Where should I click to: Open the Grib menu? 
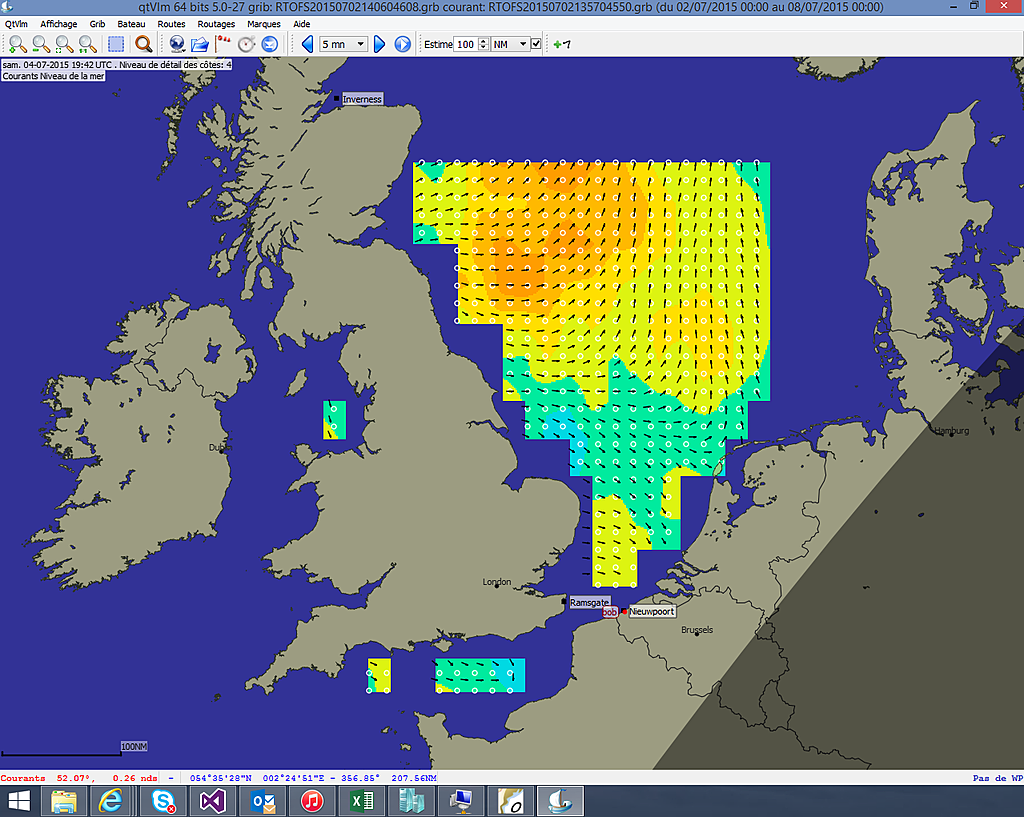[97, 23]
